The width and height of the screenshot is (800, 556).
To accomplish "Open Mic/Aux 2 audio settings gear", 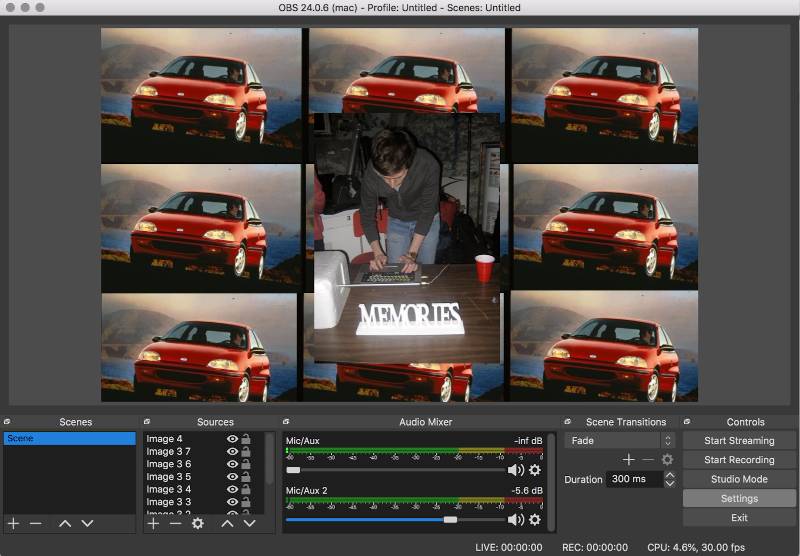I will click(x=535, y=519).
